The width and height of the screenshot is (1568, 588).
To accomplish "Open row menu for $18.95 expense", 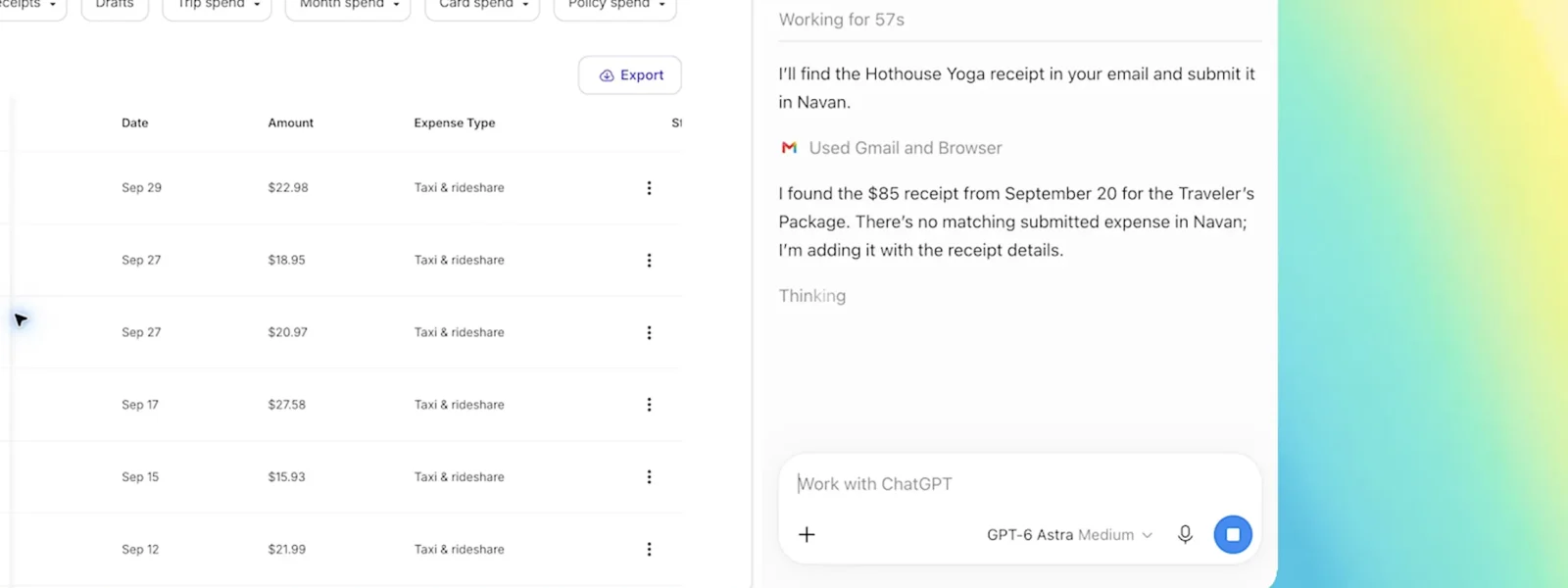I will pyautogui.click(x=649, y=261).
